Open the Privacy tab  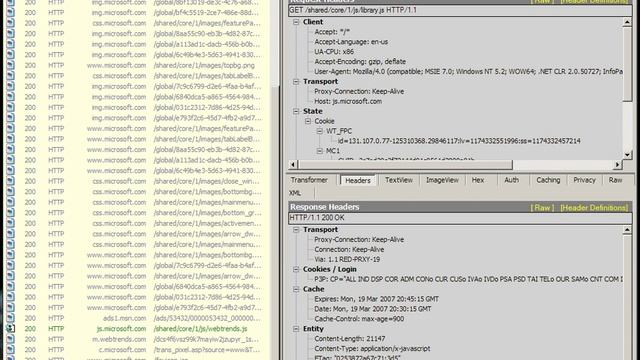[x=584, y=180]
